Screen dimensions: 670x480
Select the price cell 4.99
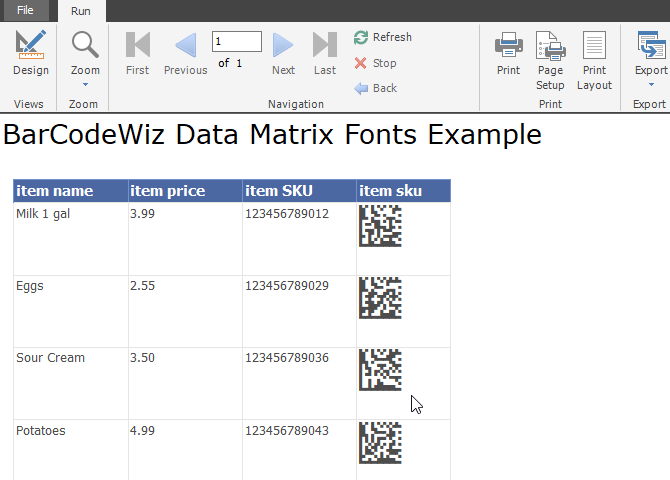click(x=185, y=450)
